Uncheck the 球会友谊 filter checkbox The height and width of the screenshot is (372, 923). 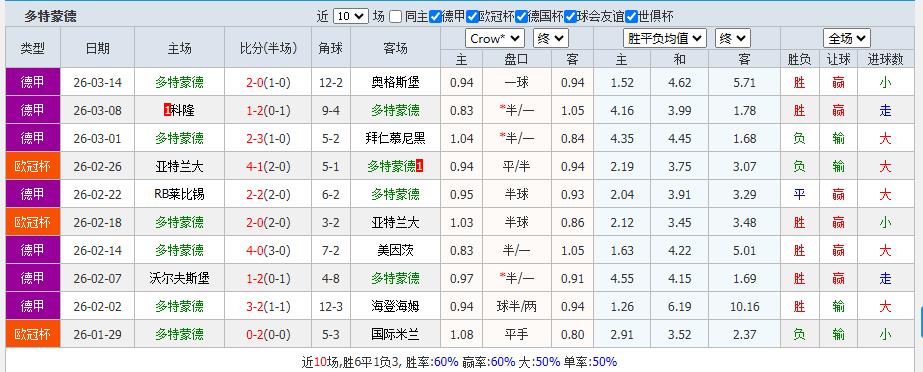point(570,16)
